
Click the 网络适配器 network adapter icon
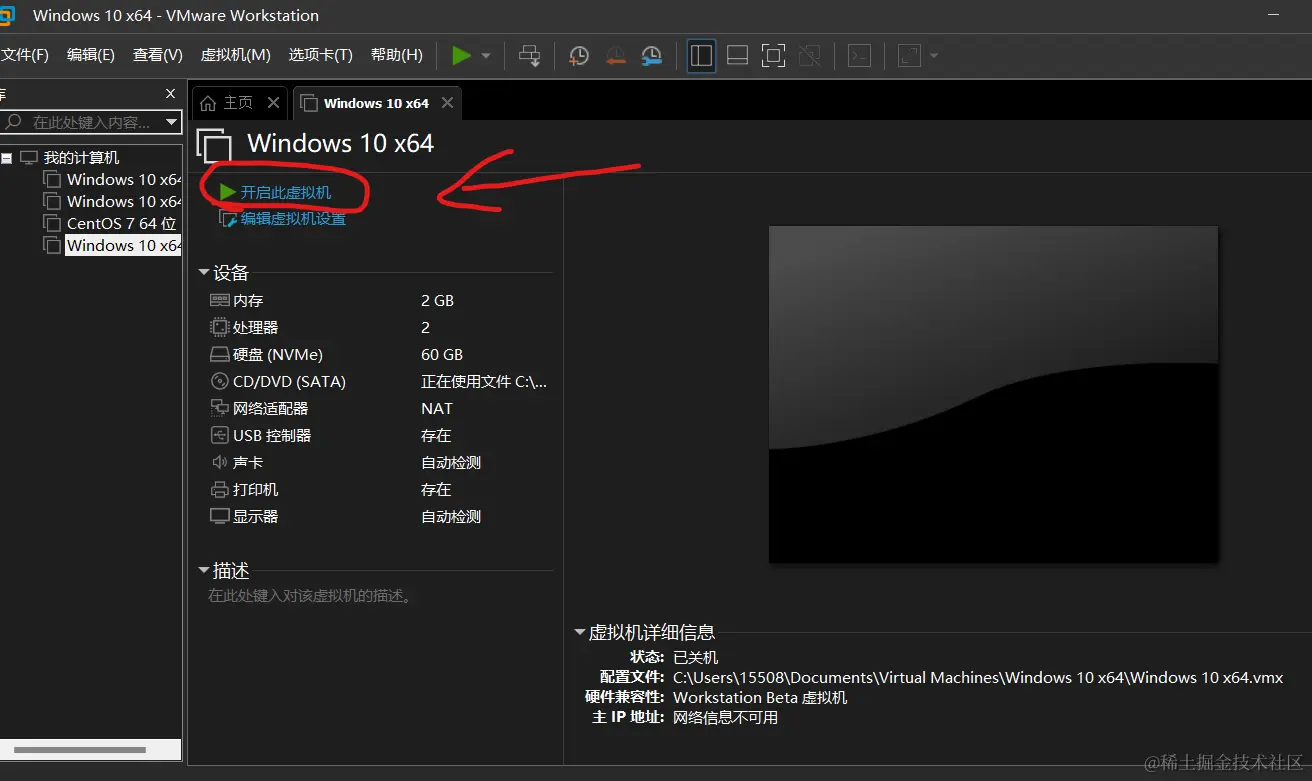[219, 408]
